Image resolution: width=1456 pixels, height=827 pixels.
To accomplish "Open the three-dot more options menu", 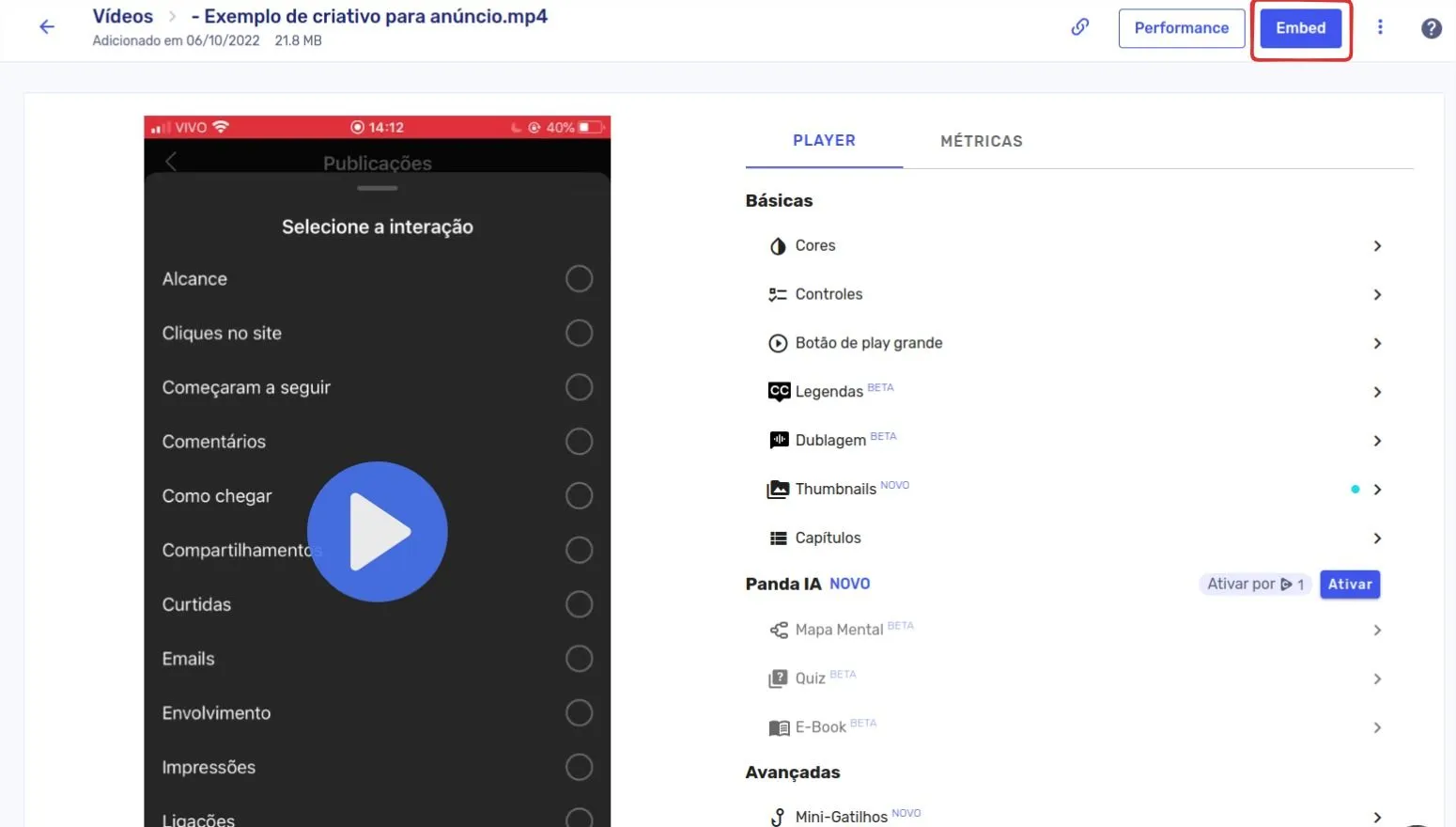I will coord(1380,27).
